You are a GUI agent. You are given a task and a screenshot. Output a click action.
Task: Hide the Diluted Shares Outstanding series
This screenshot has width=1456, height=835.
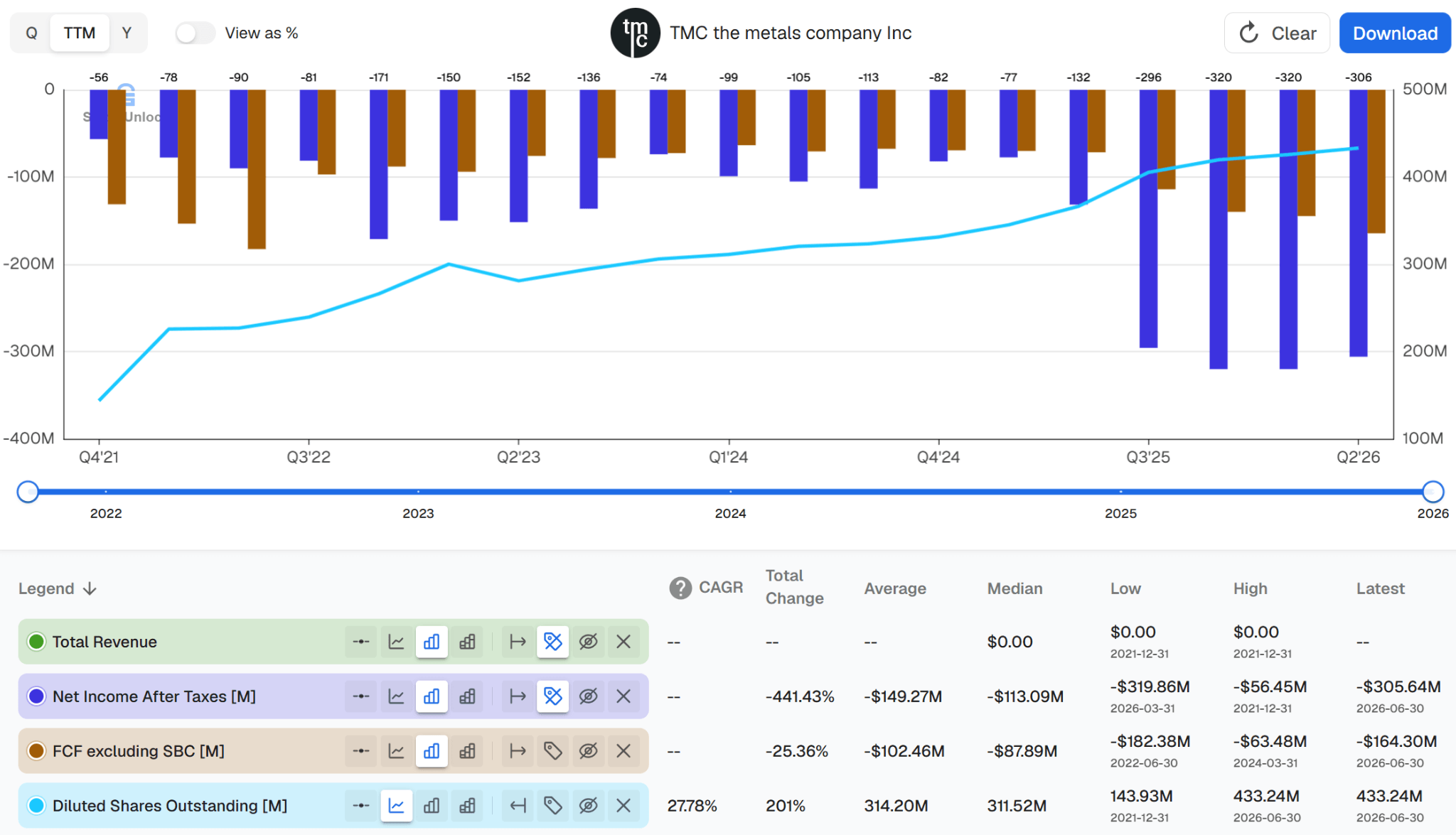click(x=588, y=806)
